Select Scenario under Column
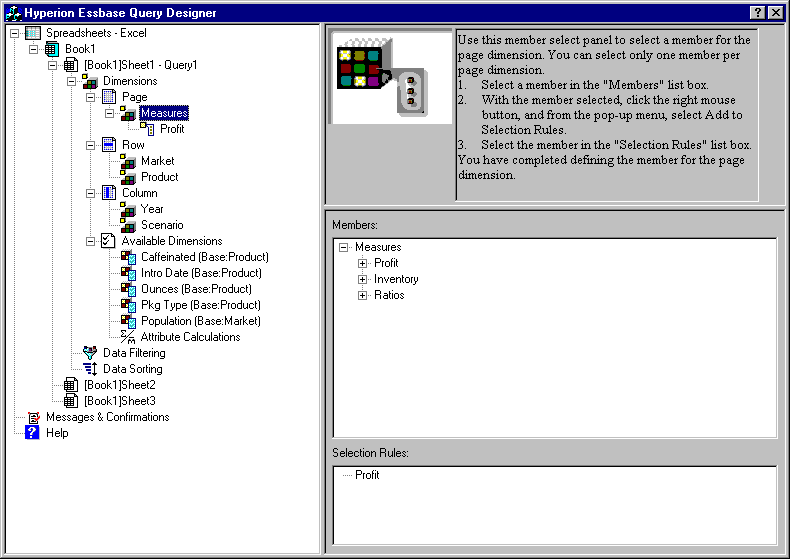The width and height of the screenshot is (790, 559). (161, 225)
